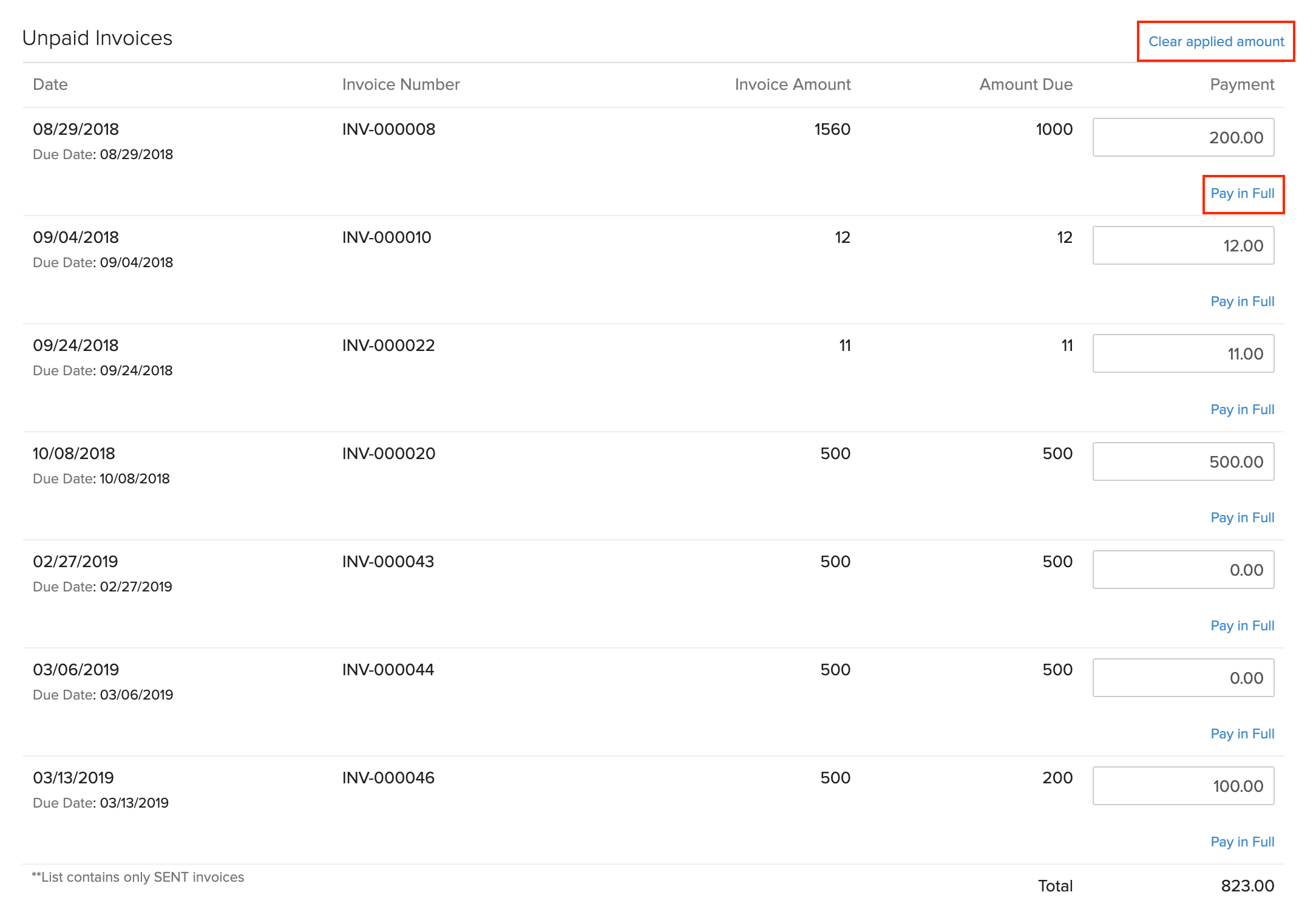
Task: Pay INV-000046 in full
Action: (x=1243, y=842)
